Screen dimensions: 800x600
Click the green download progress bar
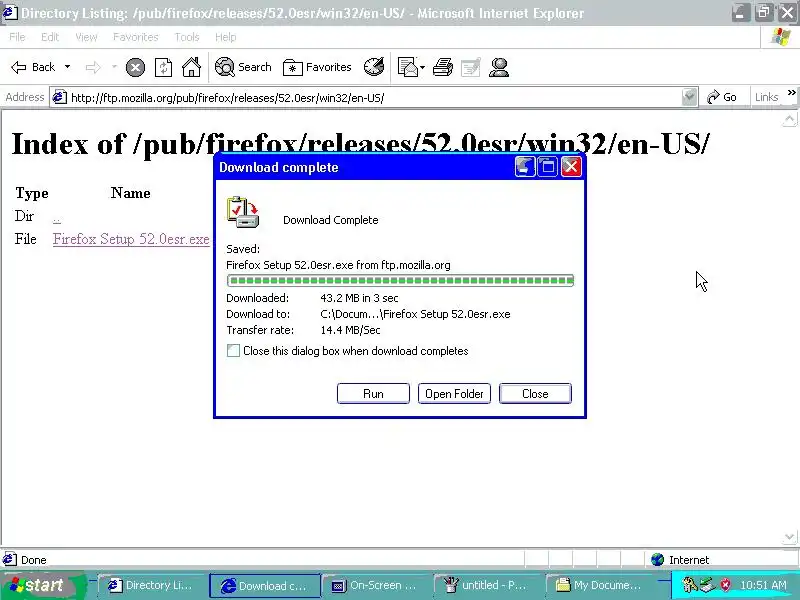pos(400,280)
